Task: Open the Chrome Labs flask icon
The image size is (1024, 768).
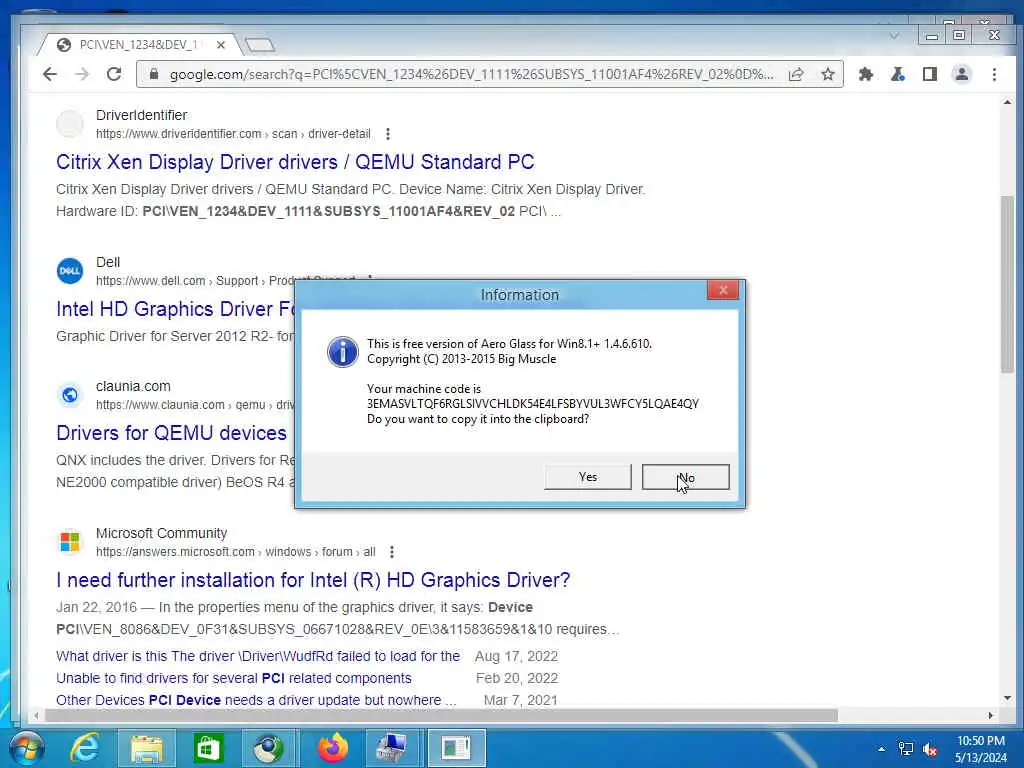Action: click(898, 74)
